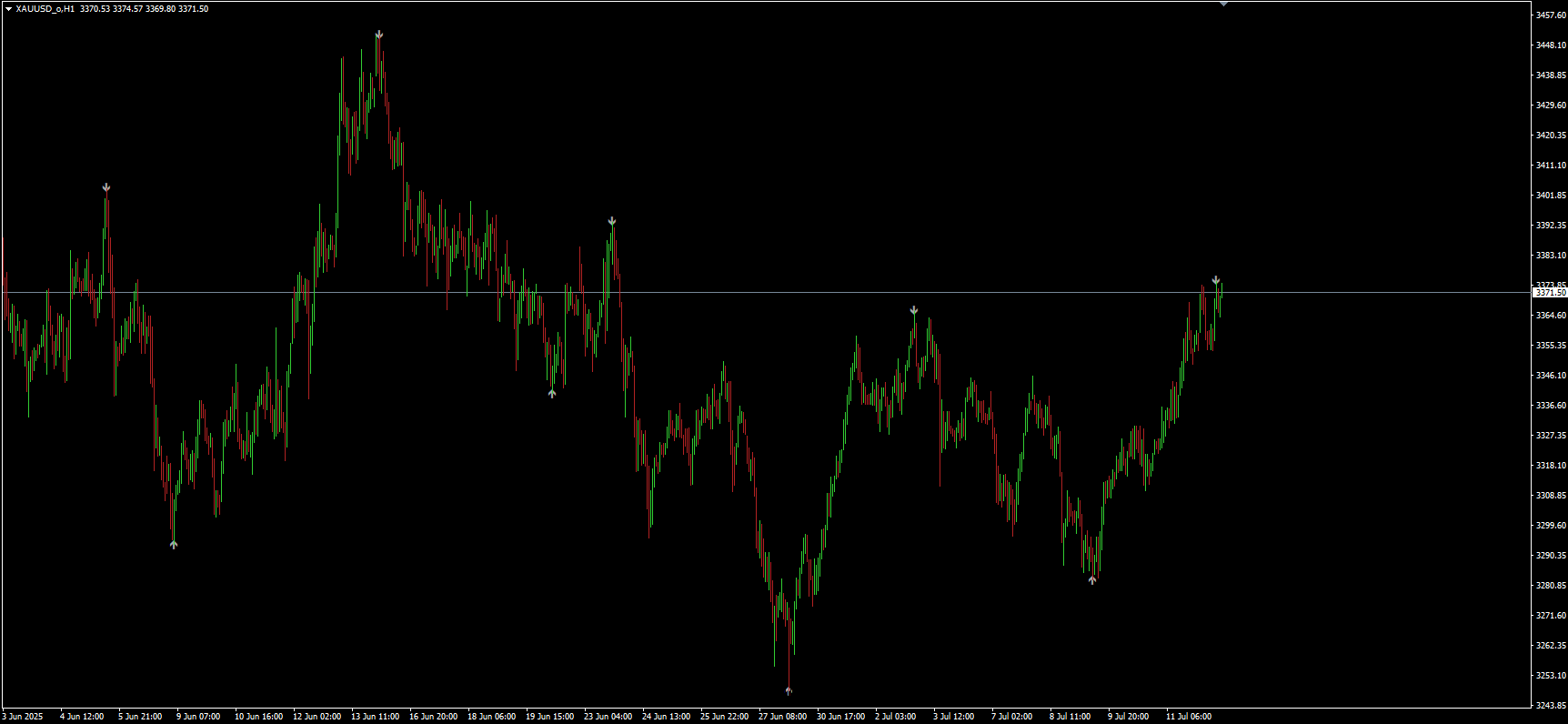Select the up arrow below the 19 Jun low
1568x724 pixels.
click(x=552, y=394)
